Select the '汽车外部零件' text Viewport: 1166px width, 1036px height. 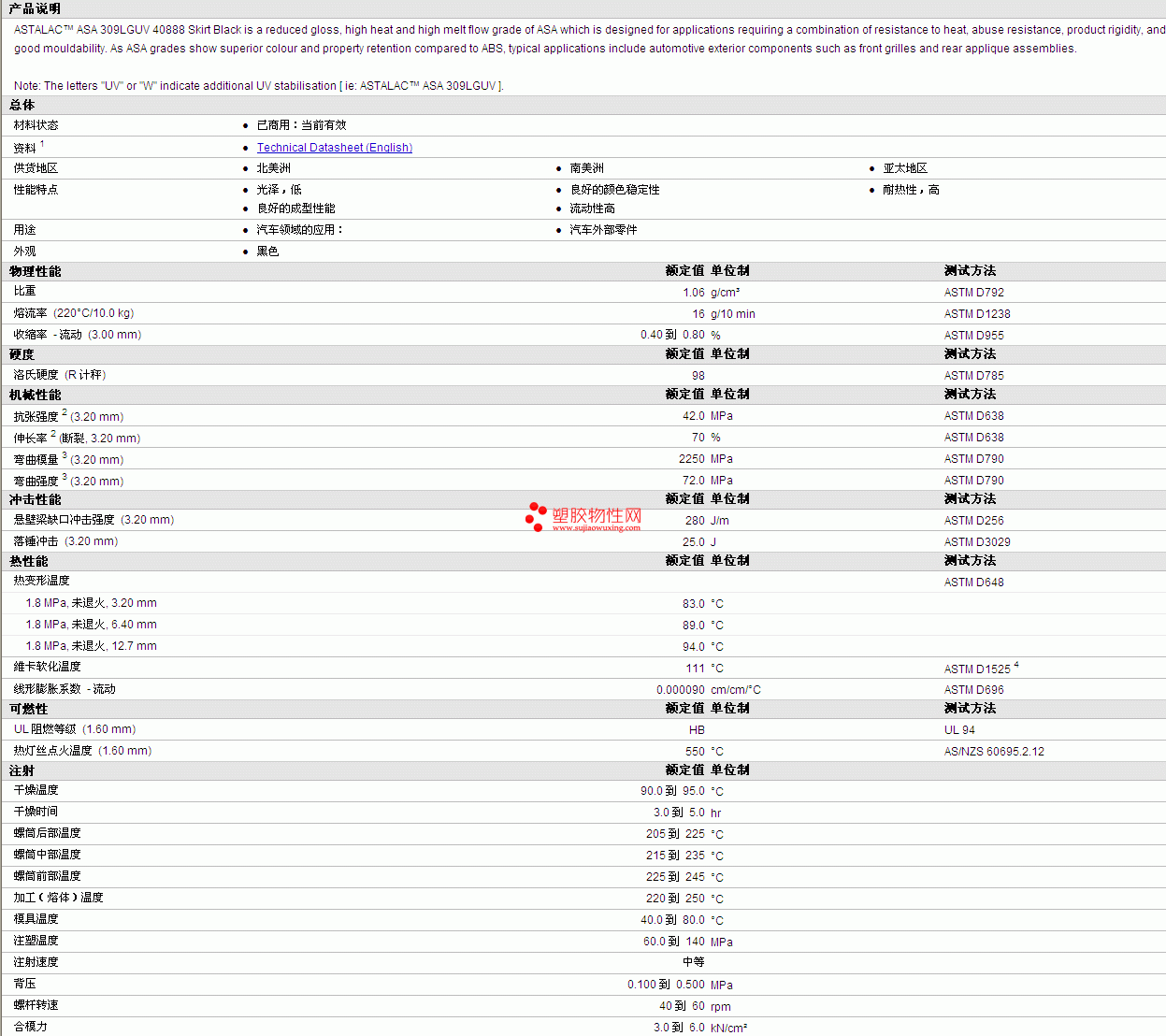604,230
